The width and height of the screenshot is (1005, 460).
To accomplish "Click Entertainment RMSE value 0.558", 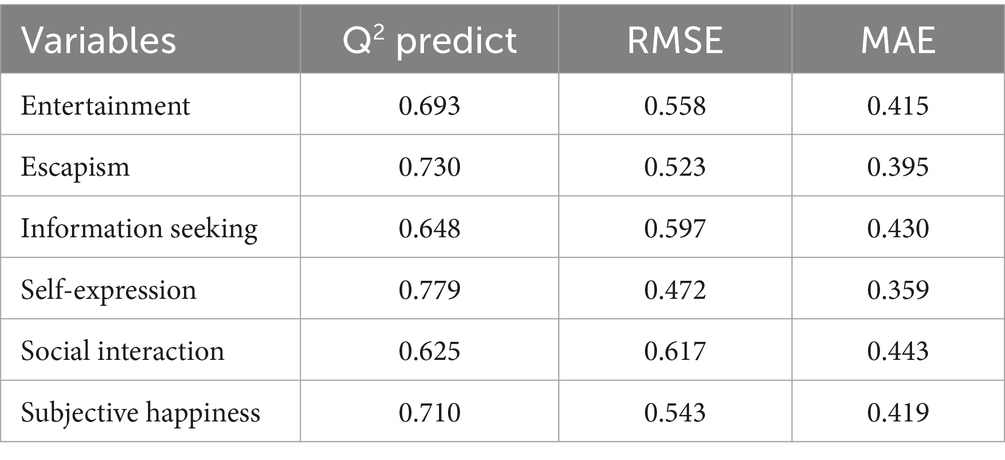I will 676,105.
